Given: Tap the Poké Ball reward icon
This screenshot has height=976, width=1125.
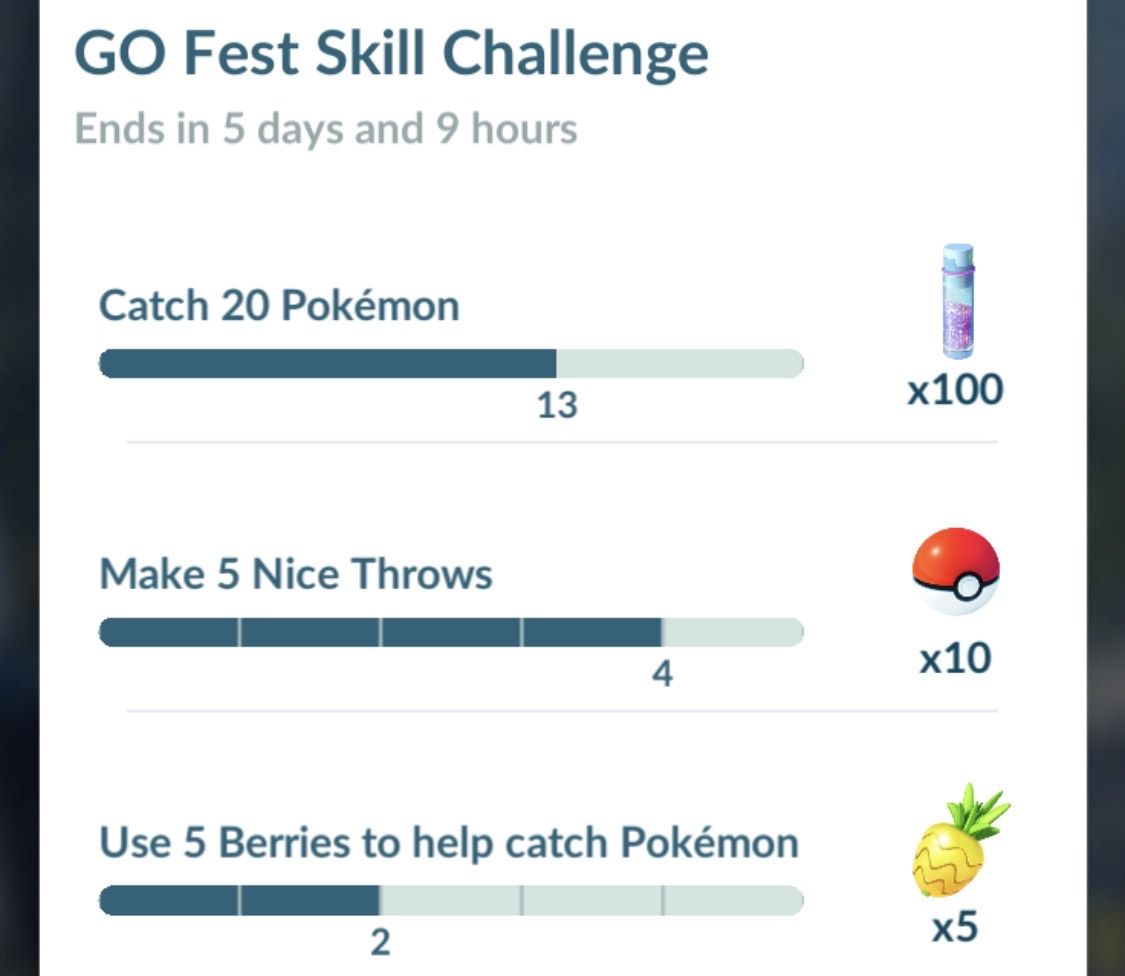Looking at the screenshot, I should [957, 572].
